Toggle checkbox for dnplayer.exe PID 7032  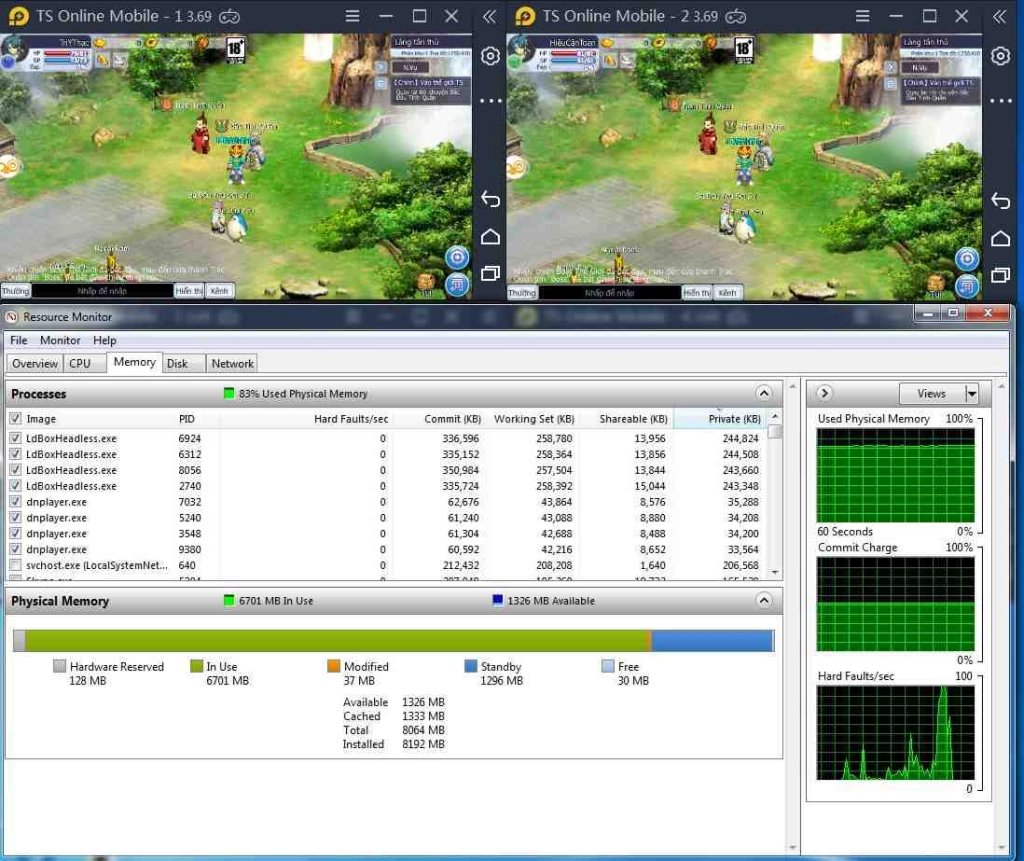click(x=16, y=501)
